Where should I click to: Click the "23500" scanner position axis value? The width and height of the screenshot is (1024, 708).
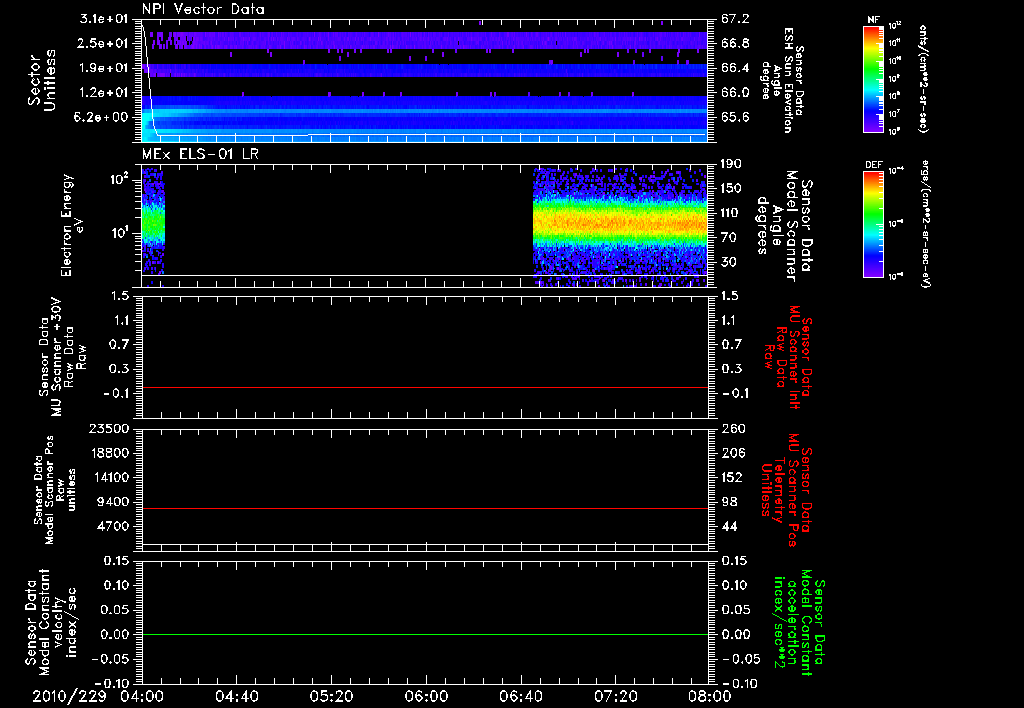pos(108,428)
